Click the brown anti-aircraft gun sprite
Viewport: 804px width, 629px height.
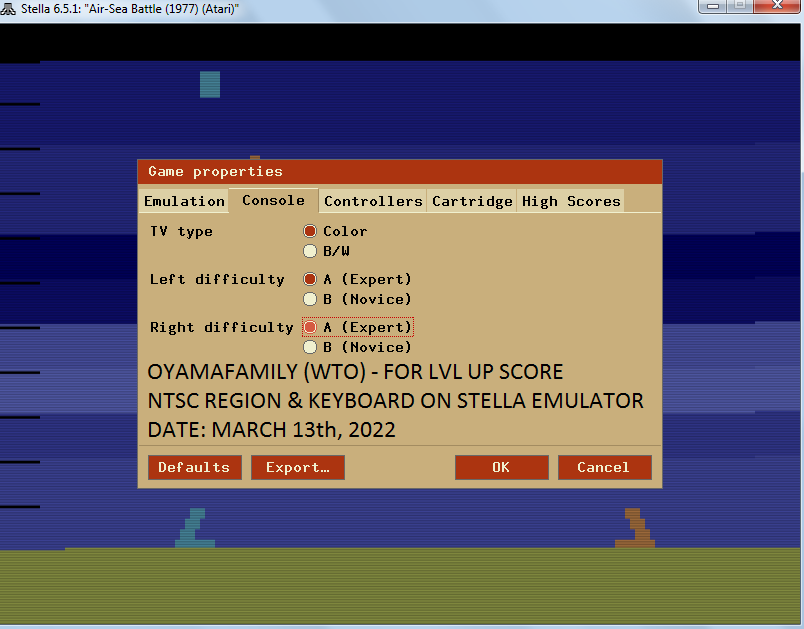(x=635, y=527)
